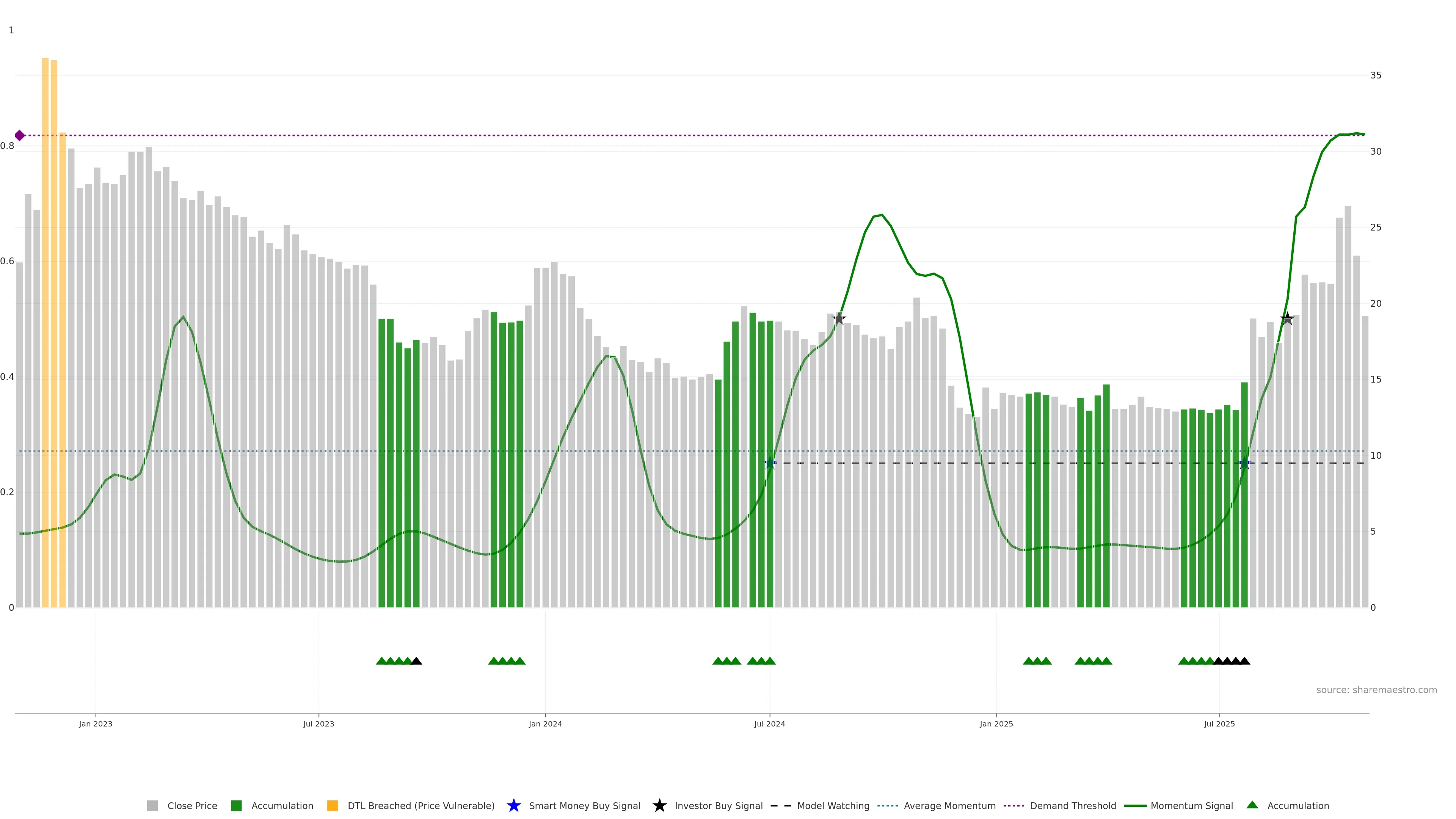Click the black star marker near August 2024
Image resolution: width=1456 pixels, height=819 pixels.
coord(839,318)
